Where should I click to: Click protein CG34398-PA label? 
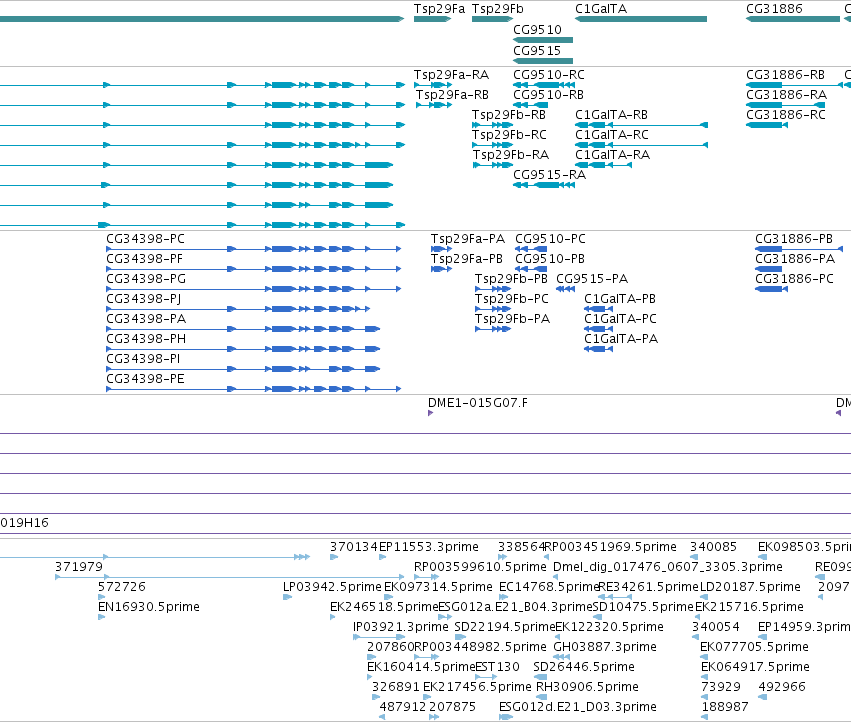(x=146, y=319)
